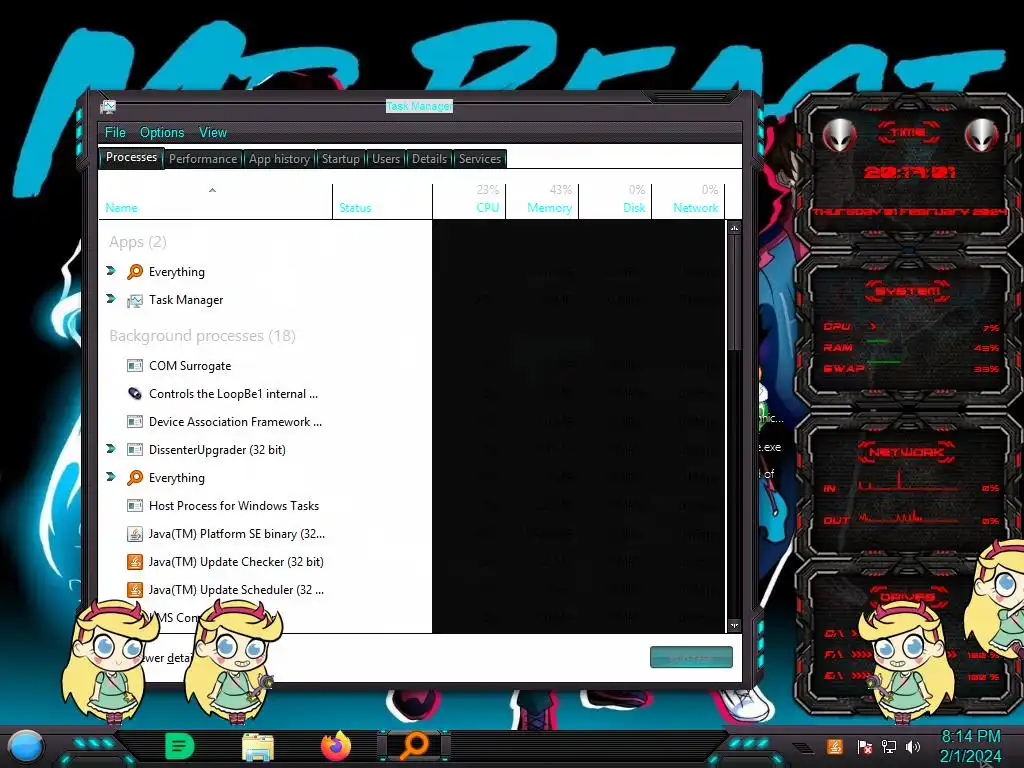Click the Everything app magnifier icon under Apps

click(x=135, y=272)
